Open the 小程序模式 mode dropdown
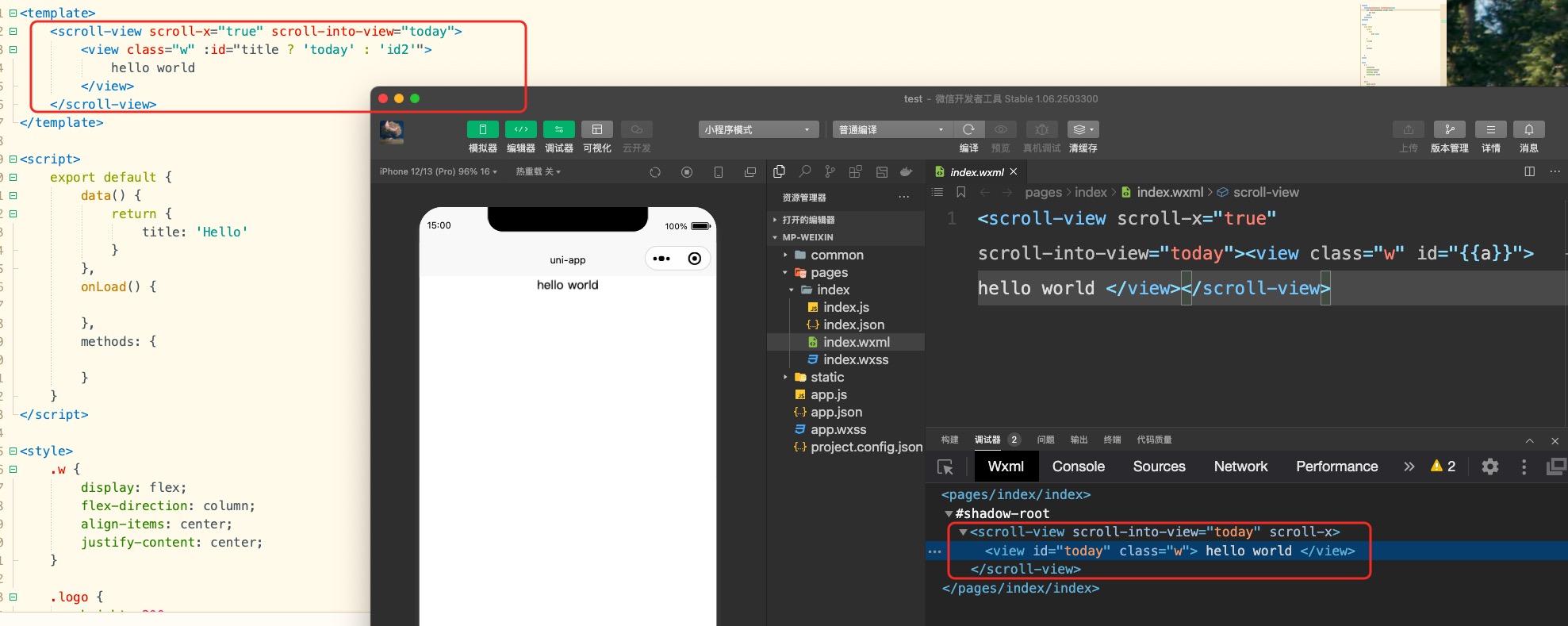 point(757,129)
